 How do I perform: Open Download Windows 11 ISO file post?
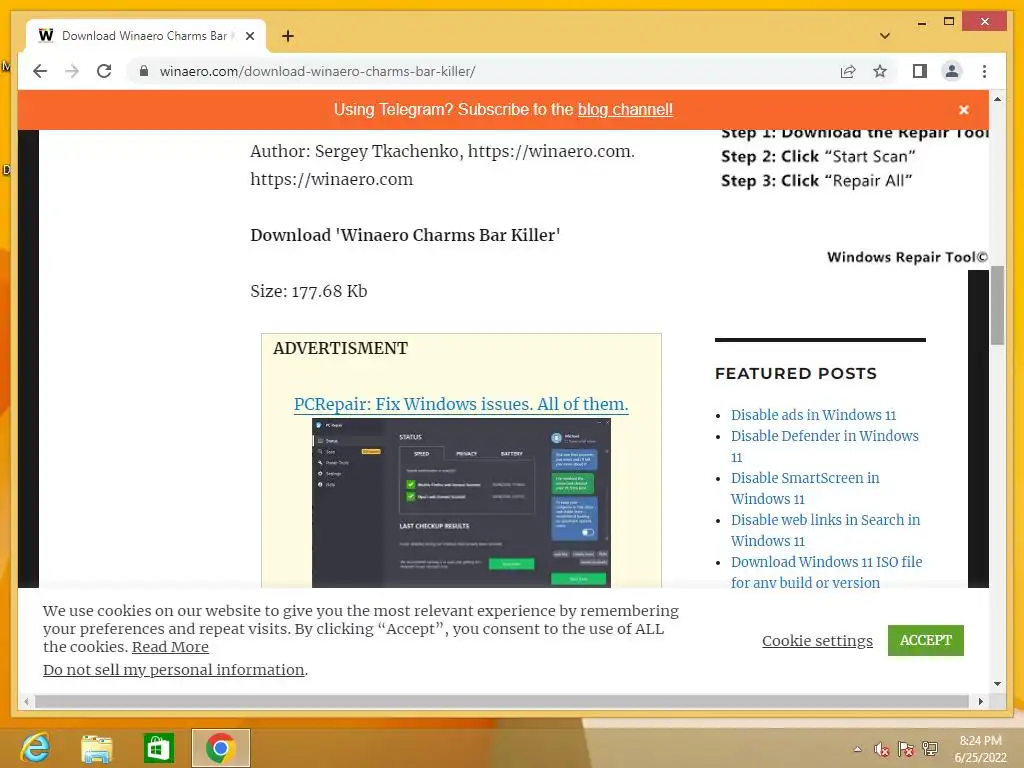(826, 571)
